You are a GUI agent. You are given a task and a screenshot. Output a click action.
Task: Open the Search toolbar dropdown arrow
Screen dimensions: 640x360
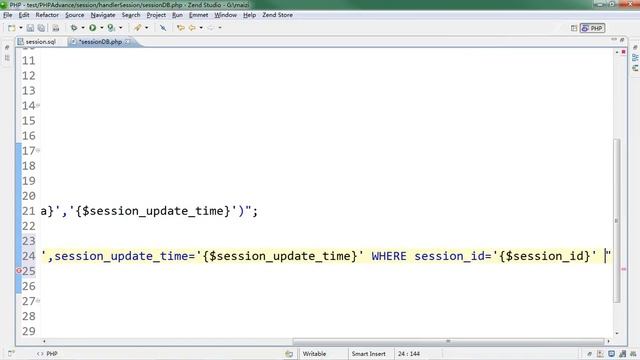pos(147,28)
